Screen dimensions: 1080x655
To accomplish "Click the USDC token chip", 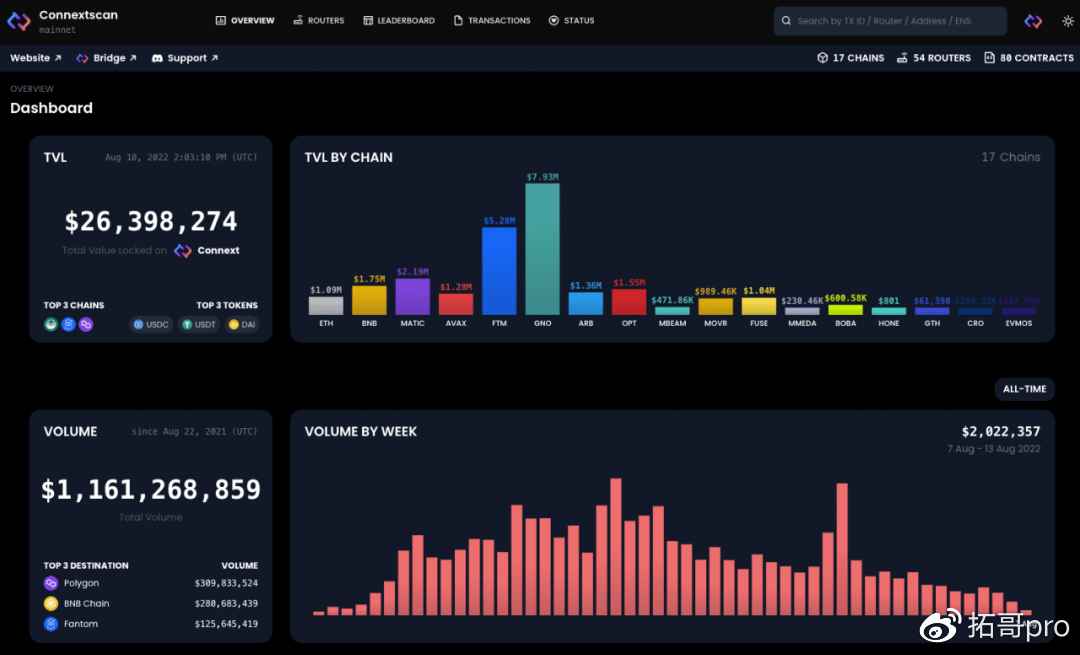I will point(151,324).
